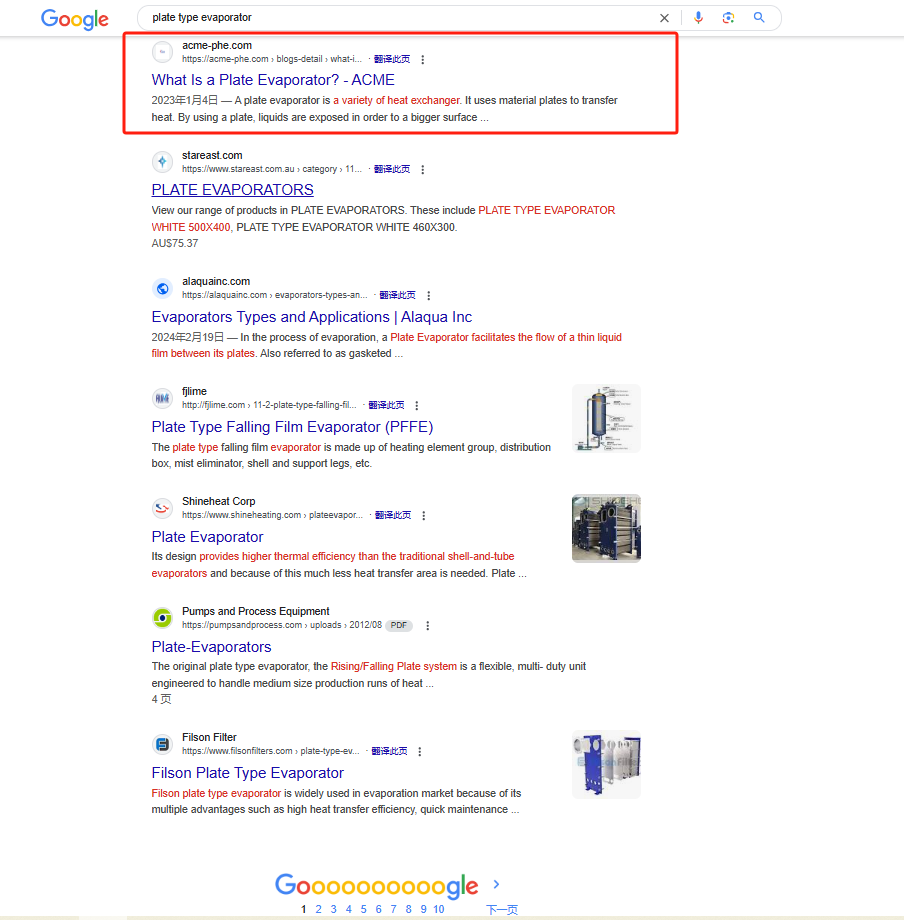Open Google Lens image search icon
This screenshot has width=904, height=920.
(728, 18)
